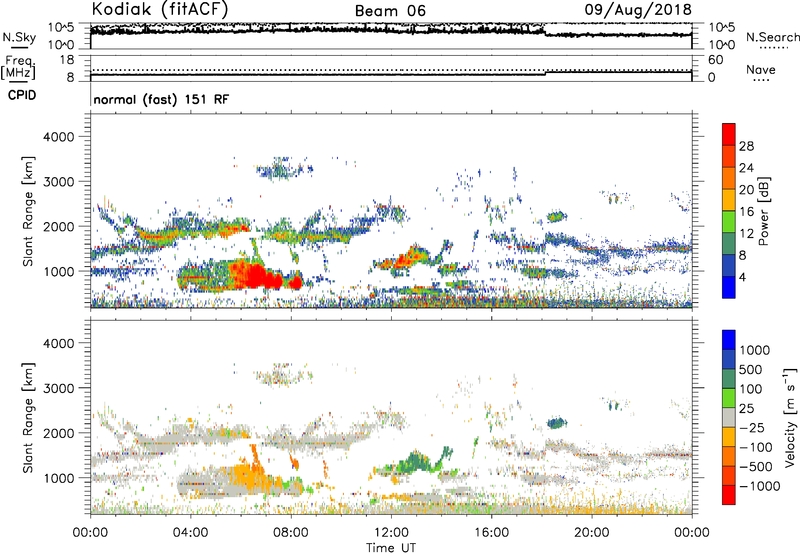Click the 'N.Sky' legend label
Viewport: 800px width, 554px height.
point(19,37)
